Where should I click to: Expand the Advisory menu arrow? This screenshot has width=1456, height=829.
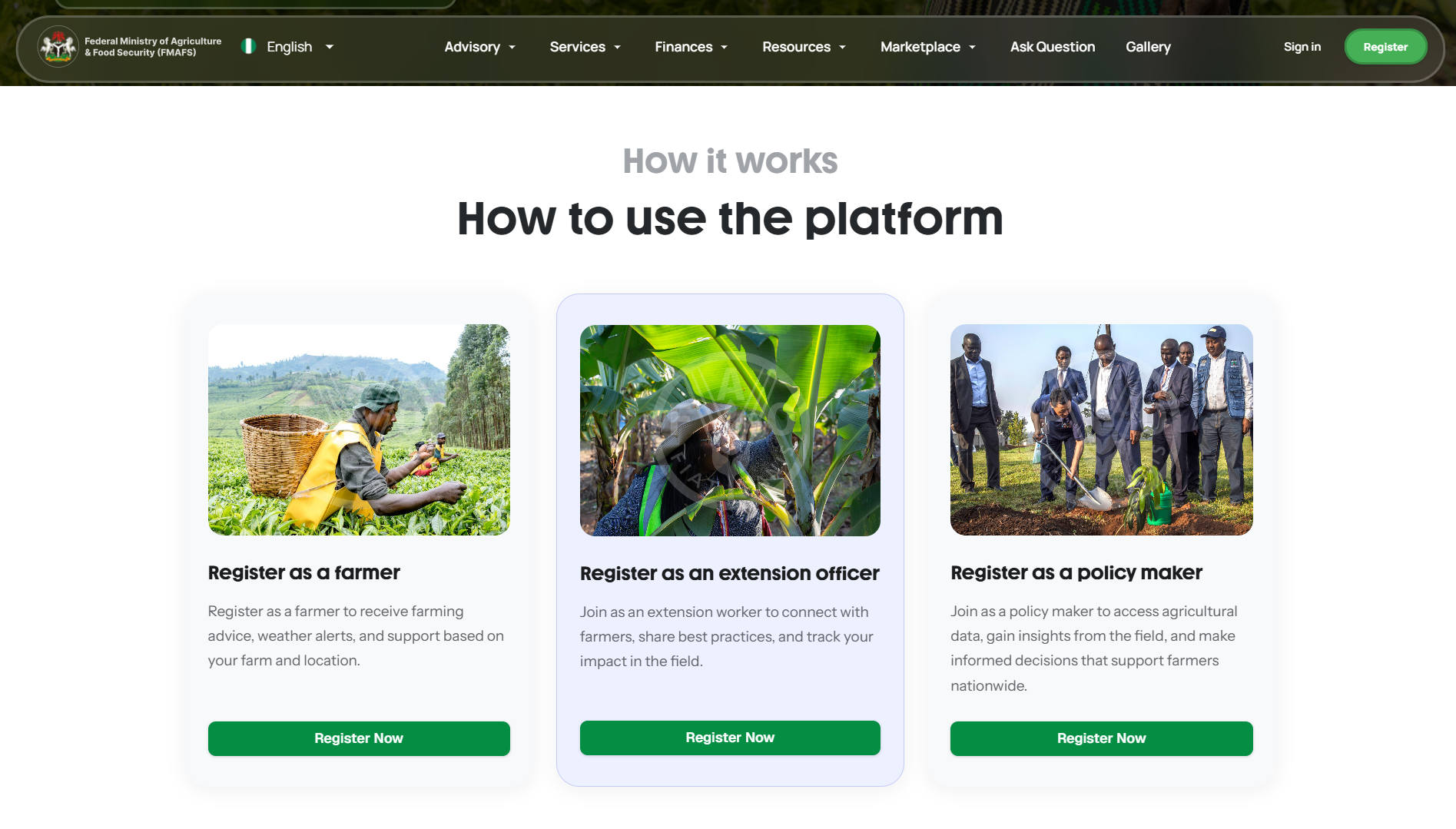(x=512, y=48)
